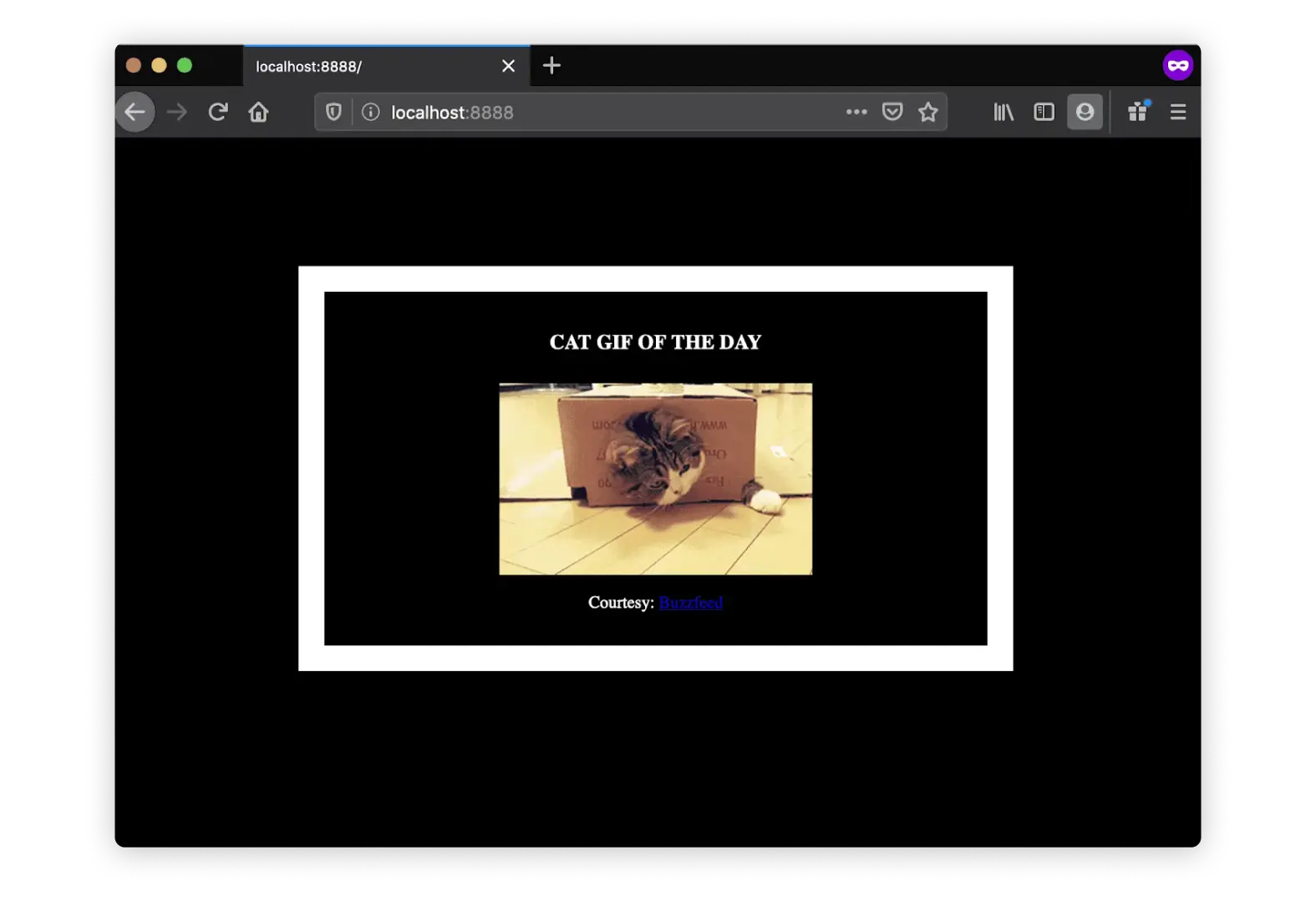
Task: Select the localhost:8888 tab
Action: (x=368, y=67)
